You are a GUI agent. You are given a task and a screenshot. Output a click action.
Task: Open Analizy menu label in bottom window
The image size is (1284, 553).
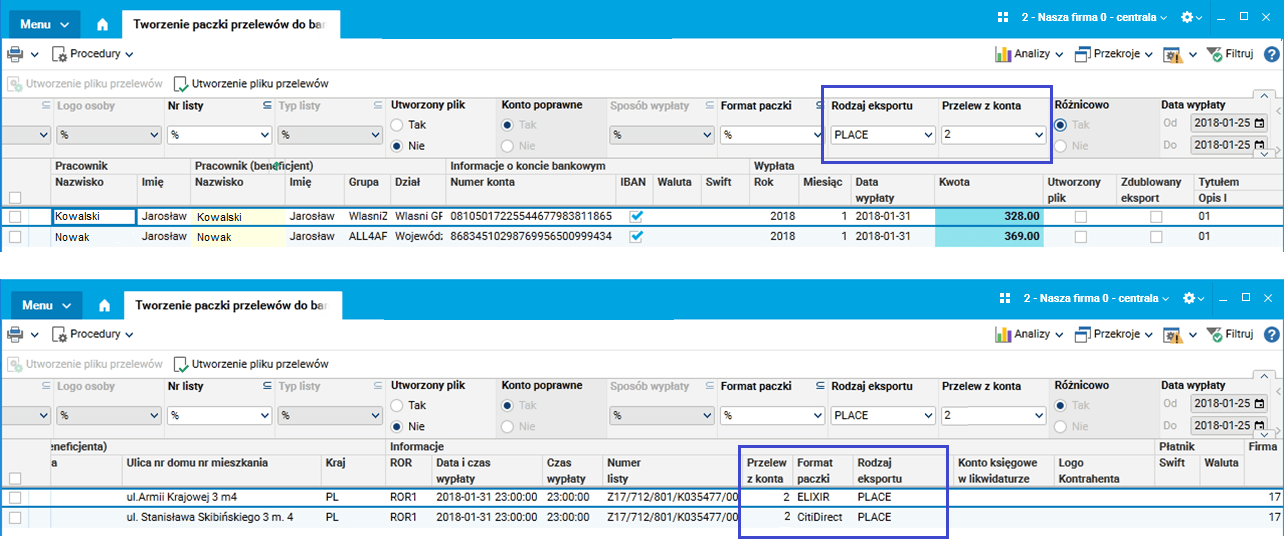click(x=1030, y=335)
